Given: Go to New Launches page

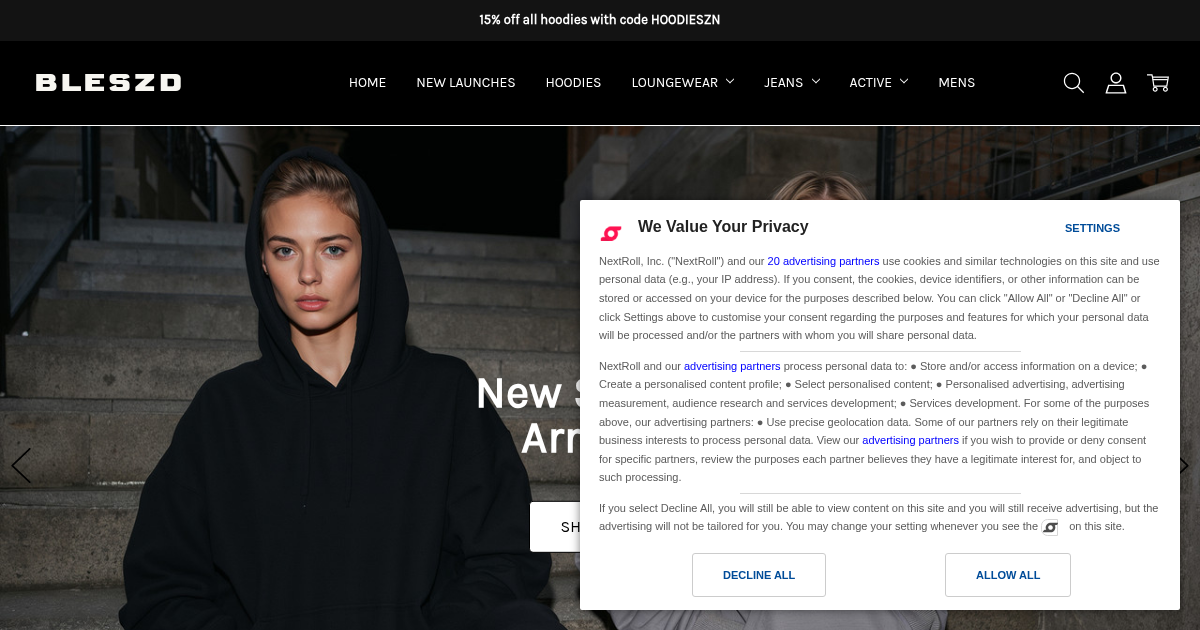Looking at the screenshot, I should coord(466,83).
